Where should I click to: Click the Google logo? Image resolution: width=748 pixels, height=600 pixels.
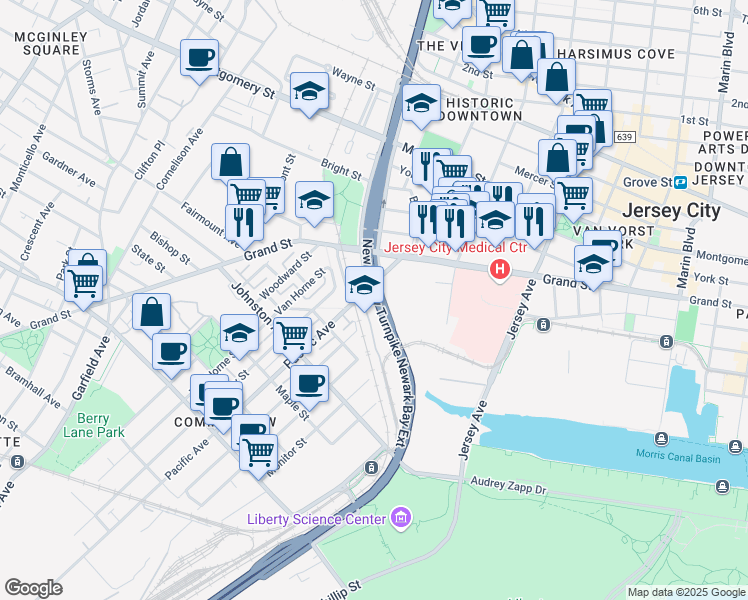[x=34, y=588]
